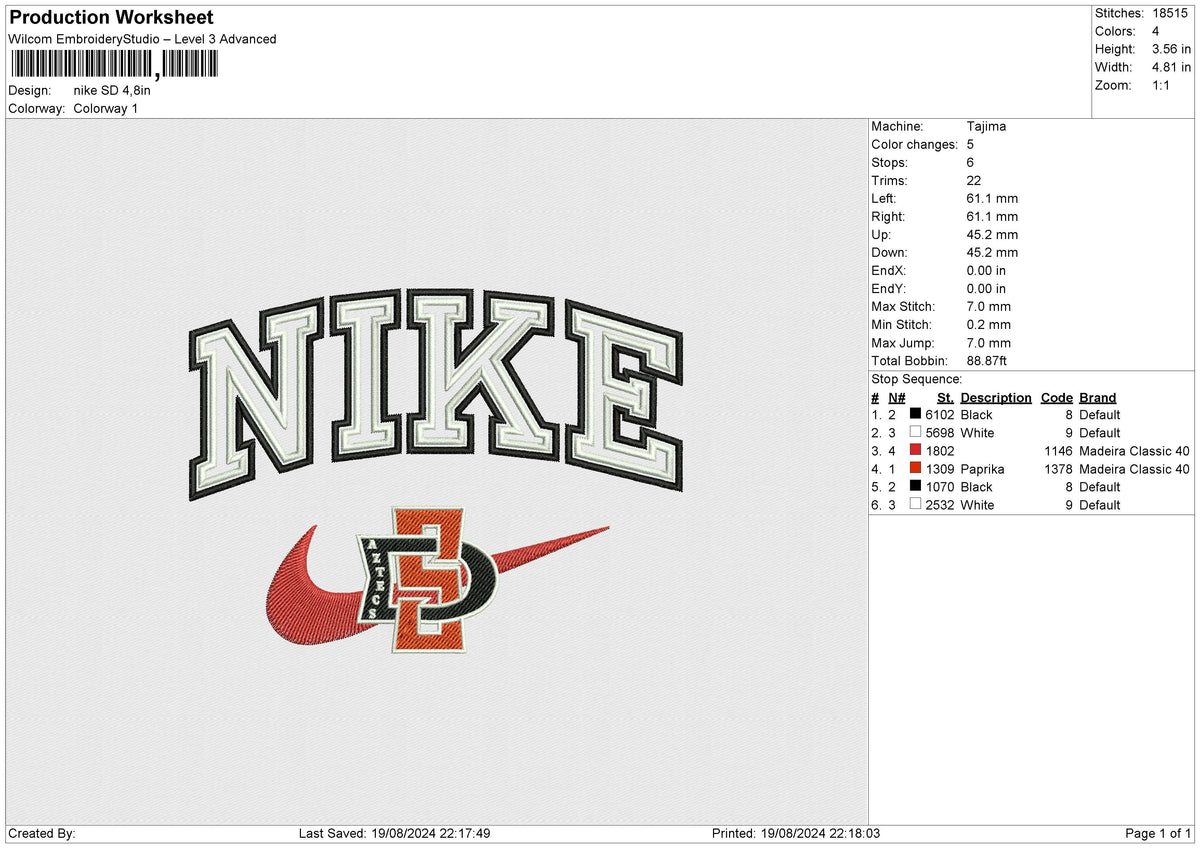Click the "EndX:" label
The height and width of the screenshot is (848, 1200).
tap(890, 271)
